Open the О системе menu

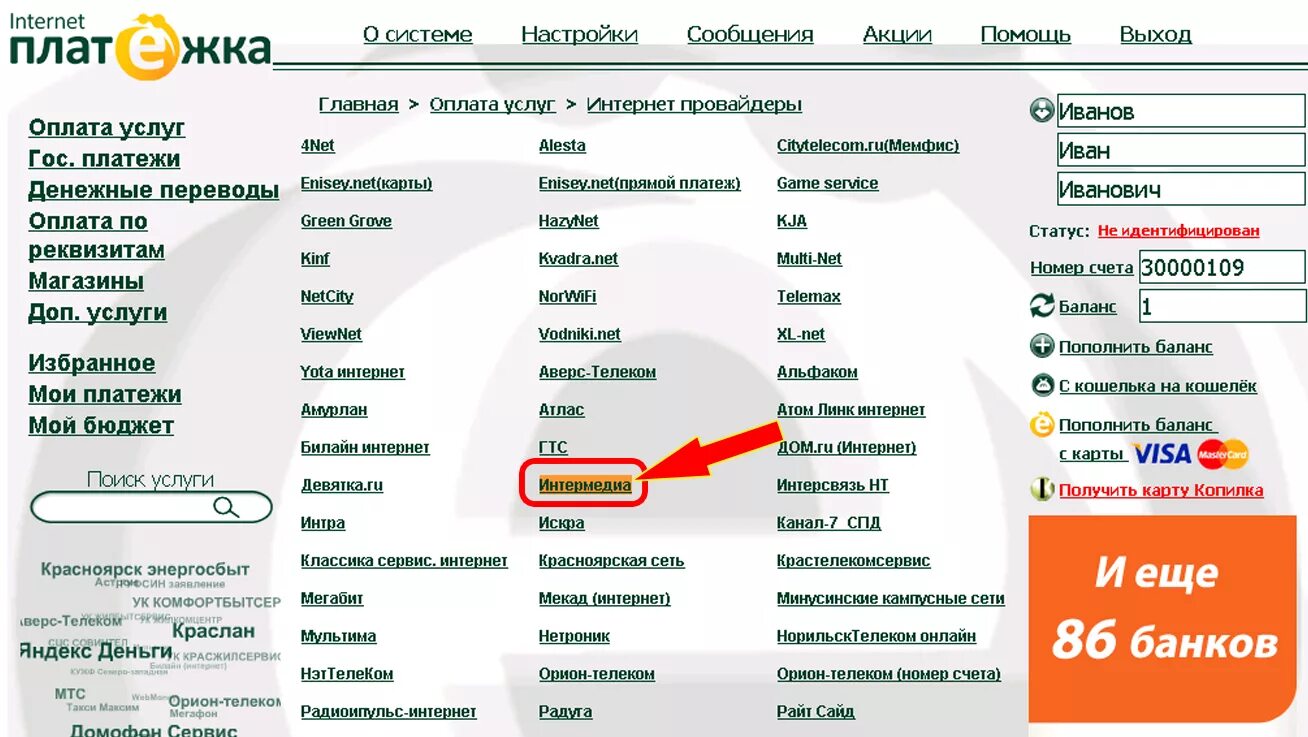(417, 34)
